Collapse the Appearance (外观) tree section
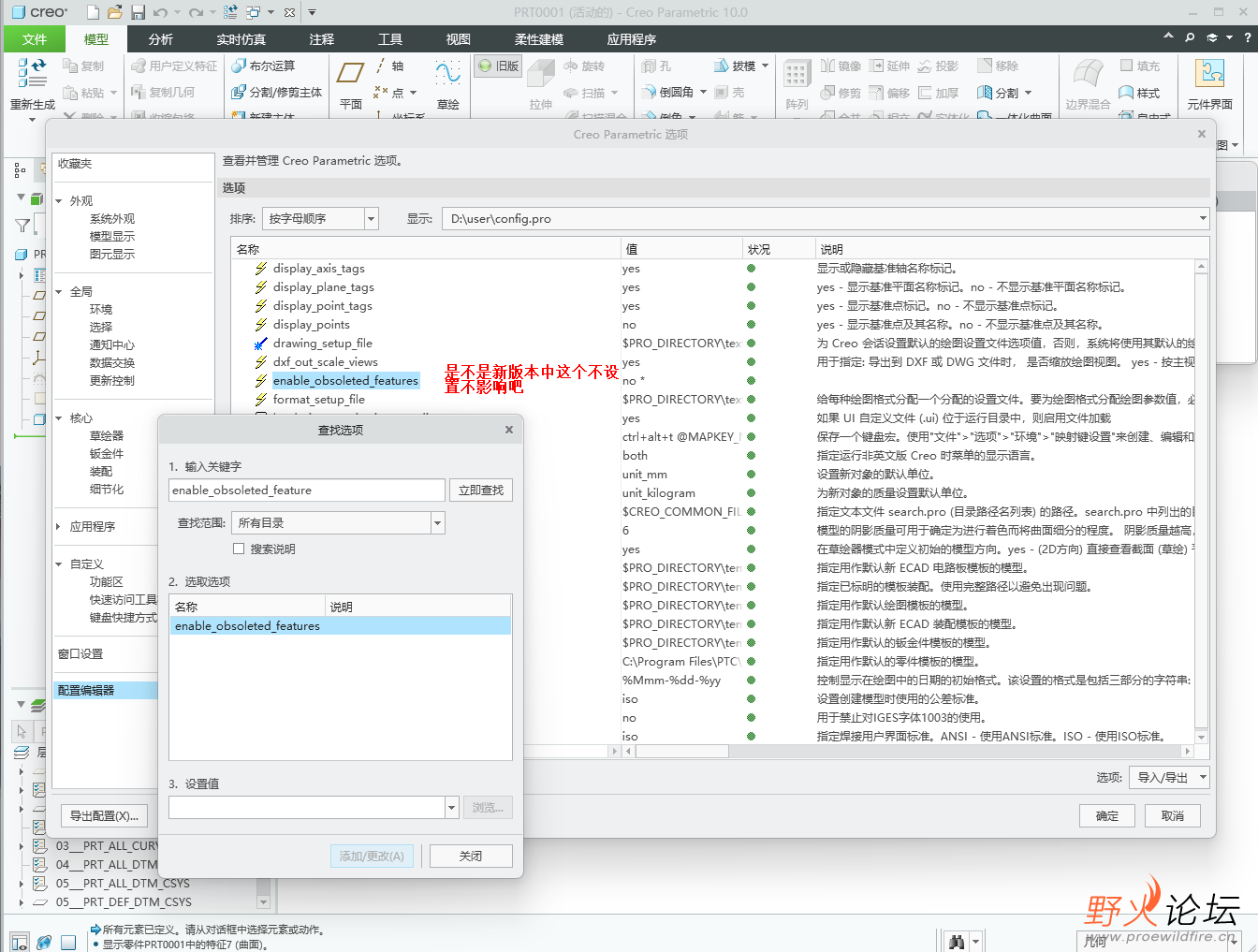The width and height of the screenshot is (1258, 952). click(x=59, y=201)
